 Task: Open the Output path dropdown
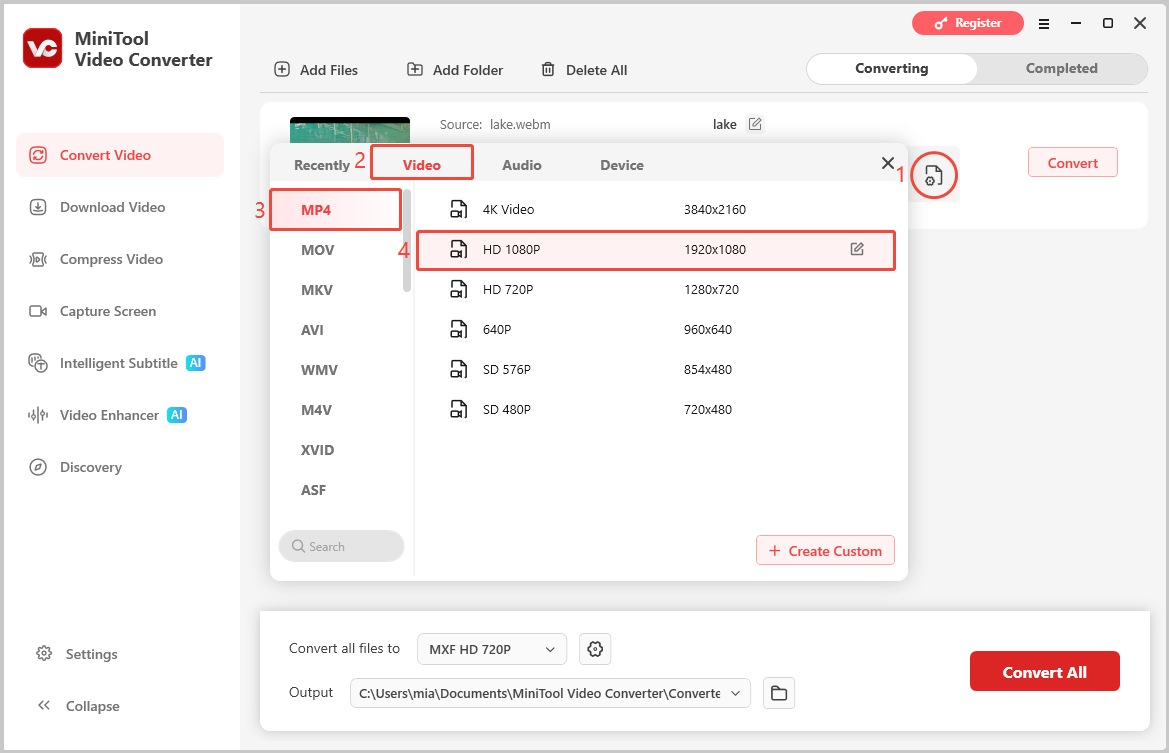coord(550,693)
